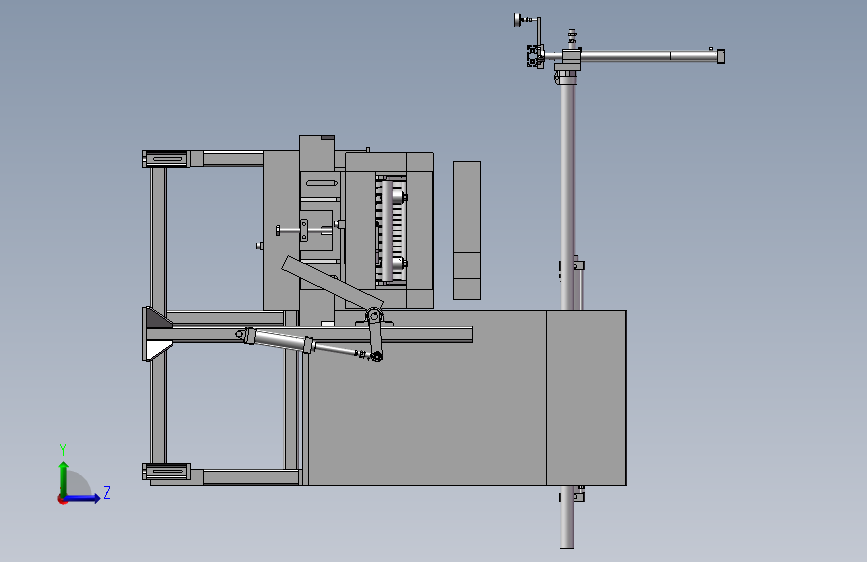Select the roller conveyor assembly inside the housing
The image size is (867, 562).
click(x=391, y=230)
